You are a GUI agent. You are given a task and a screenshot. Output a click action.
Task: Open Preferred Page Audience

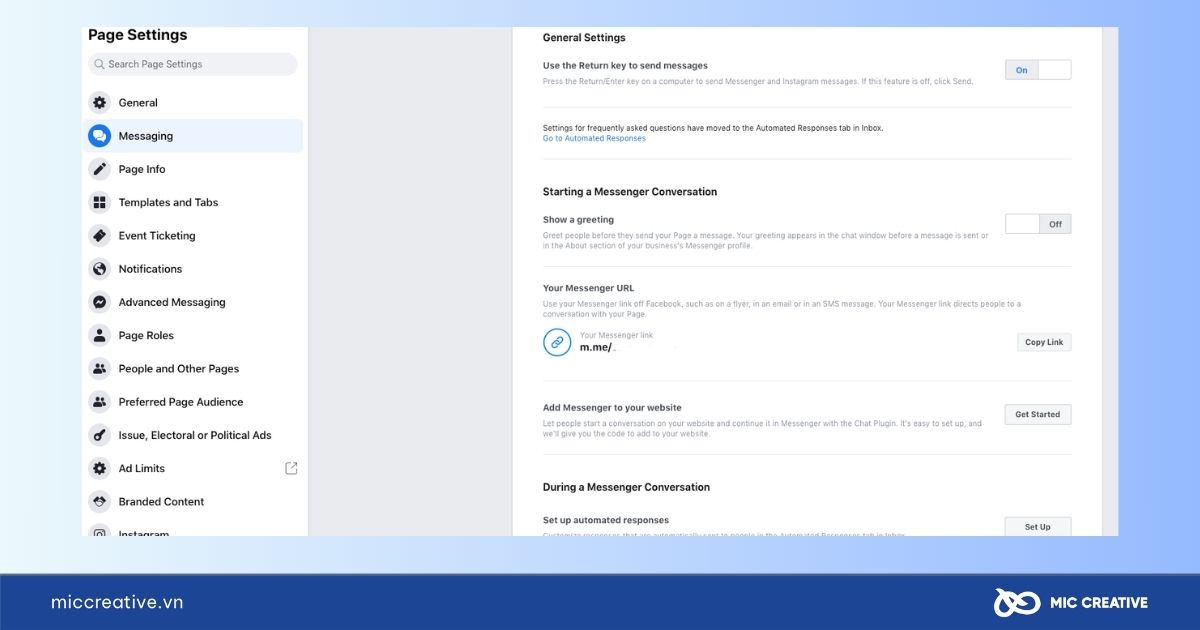click(x=193, y=402)
